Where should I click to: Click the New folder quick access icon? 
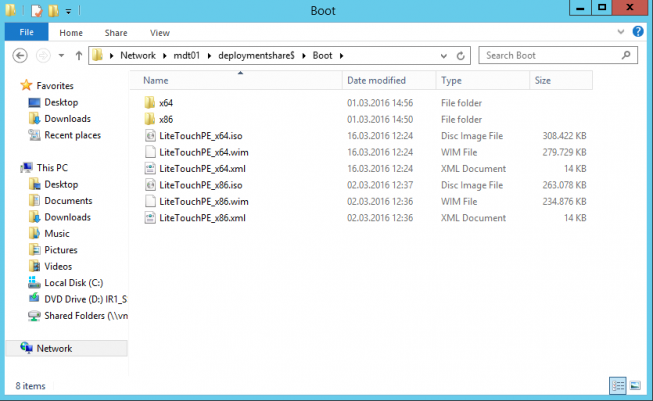pyautogui.click(x=53, y=10)
